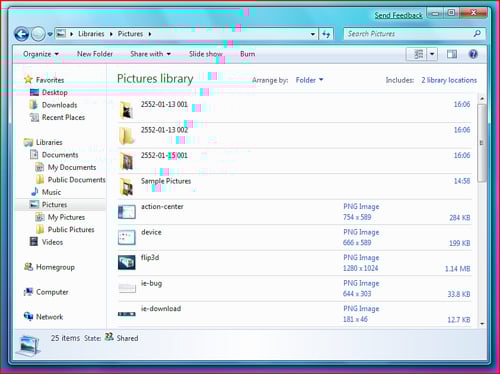Click the Help question mark icon

tap(473, 54)
